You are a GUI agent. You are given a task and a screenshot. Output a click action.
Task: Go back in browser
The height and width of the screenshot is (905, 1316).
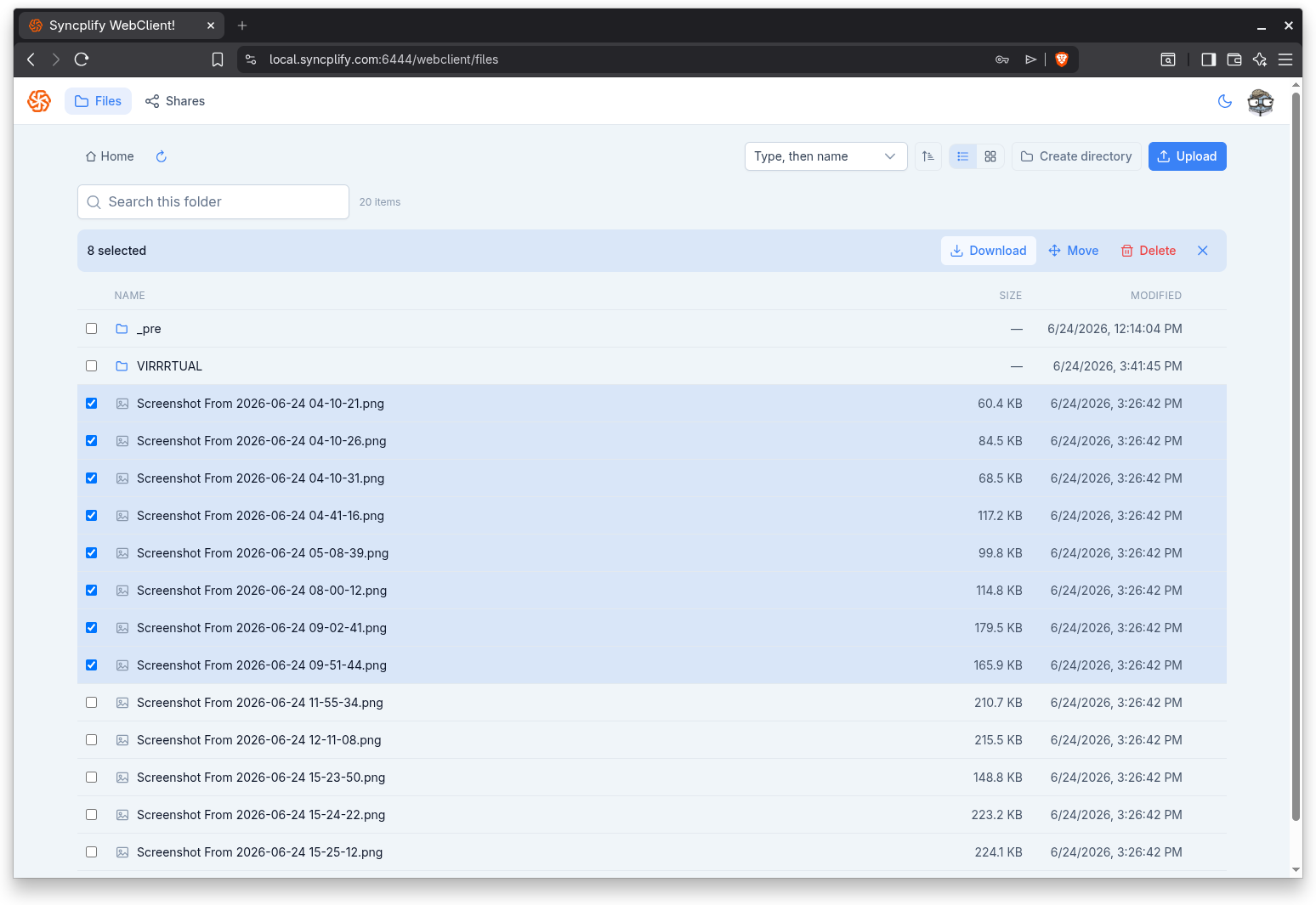[x=31, y=59]
